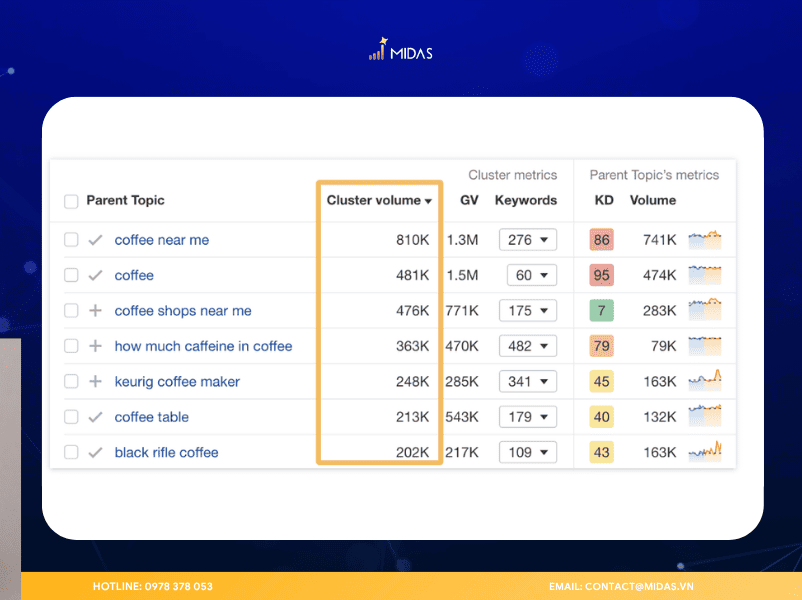Click plus icon beside how much caffeine in coffee

[95, 346]
